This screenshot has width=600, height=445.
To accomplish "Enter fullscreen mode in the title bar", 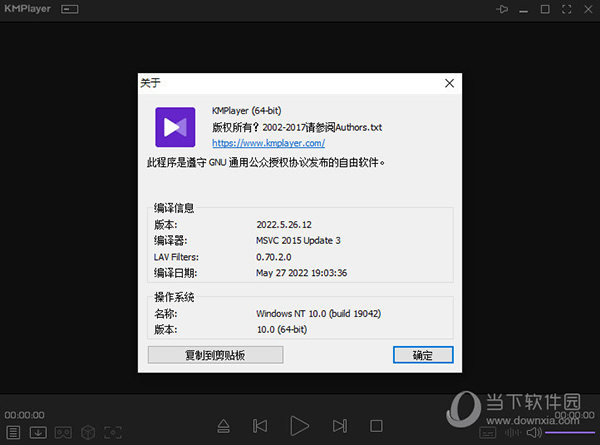I will [567, 9].
